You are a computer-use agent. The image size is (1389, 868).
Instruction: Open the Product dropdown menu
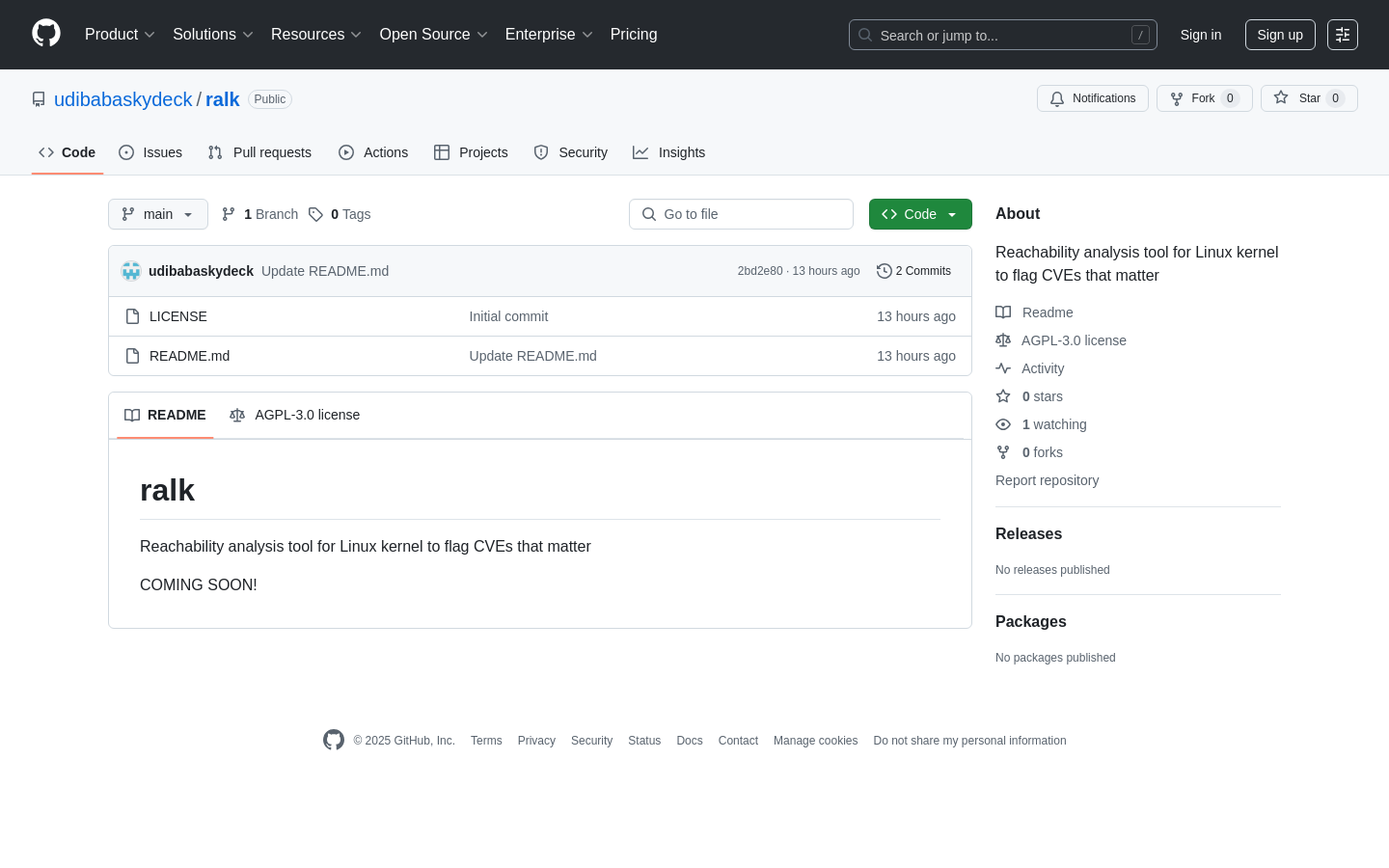[120, 35]
